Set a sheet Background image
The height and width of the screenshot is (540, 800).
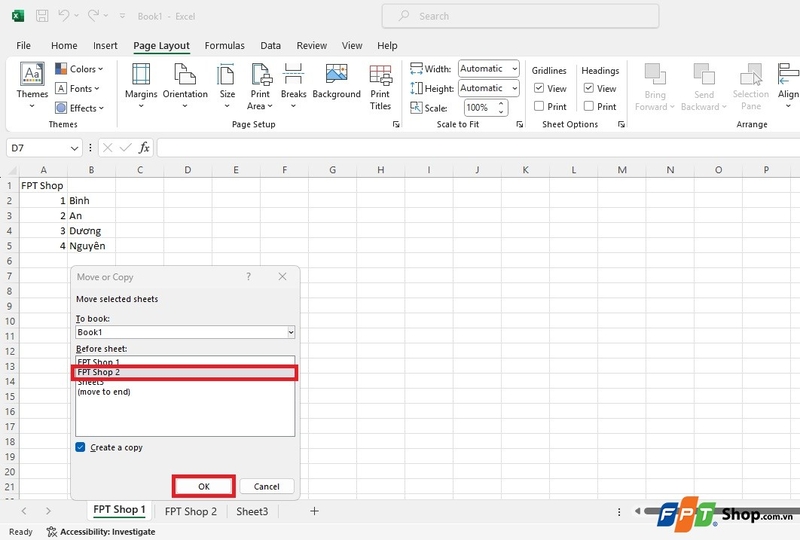336,82
